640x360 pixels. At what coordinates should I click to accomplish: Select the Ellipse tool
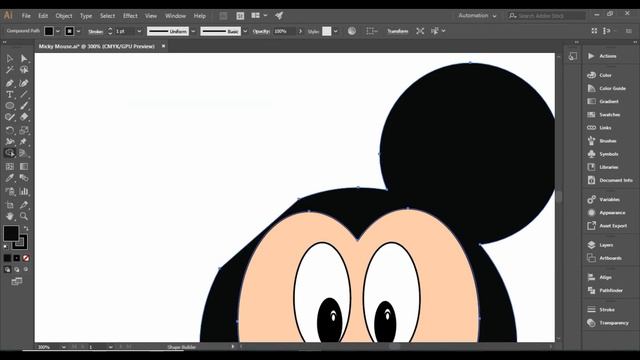point(10,106)
